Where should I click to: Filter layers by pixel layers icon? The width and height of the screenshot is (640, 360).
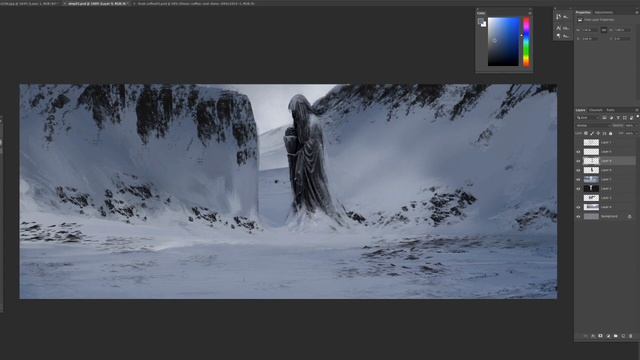(604, 118)
